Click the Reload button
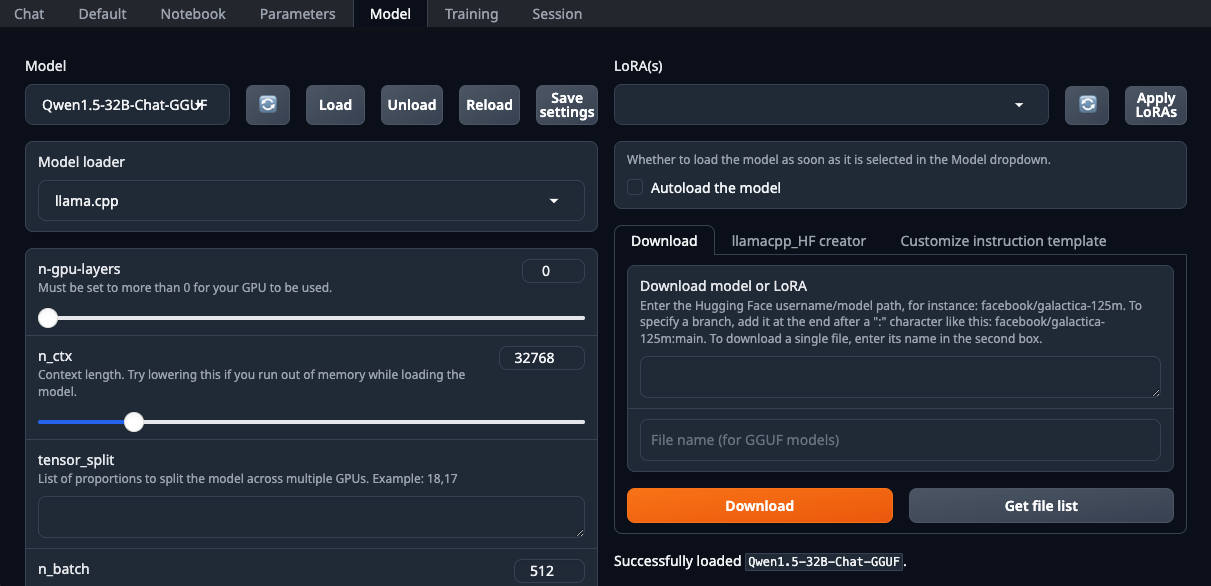 tap(489, 105)
